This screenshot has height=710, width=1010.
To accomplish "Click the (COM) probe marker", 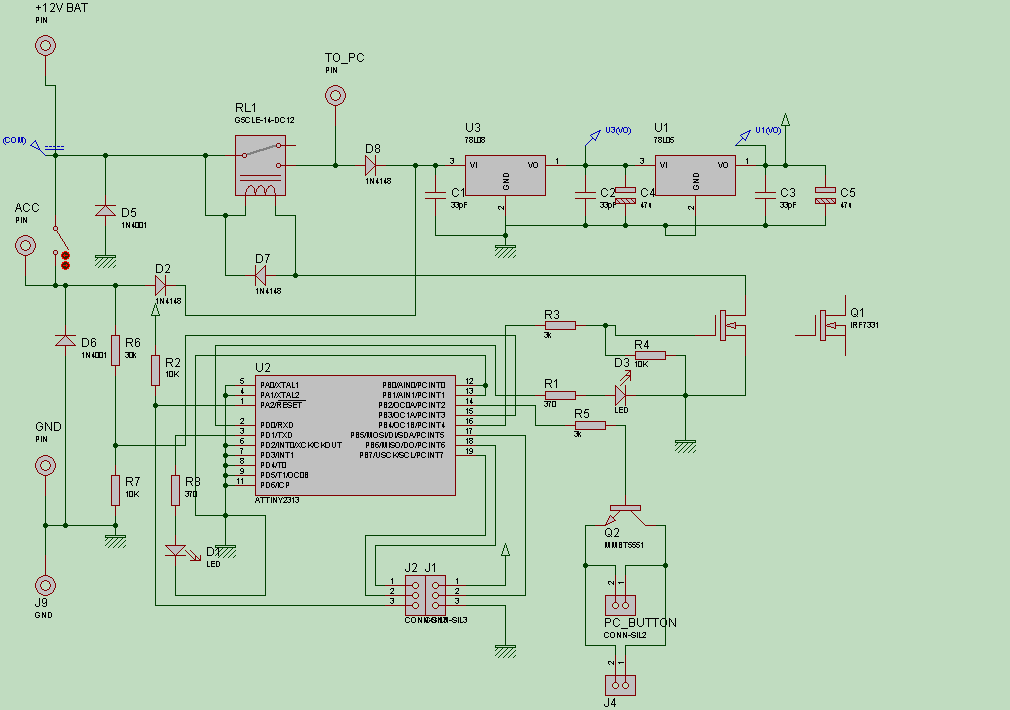I will [x=37, y=148].
